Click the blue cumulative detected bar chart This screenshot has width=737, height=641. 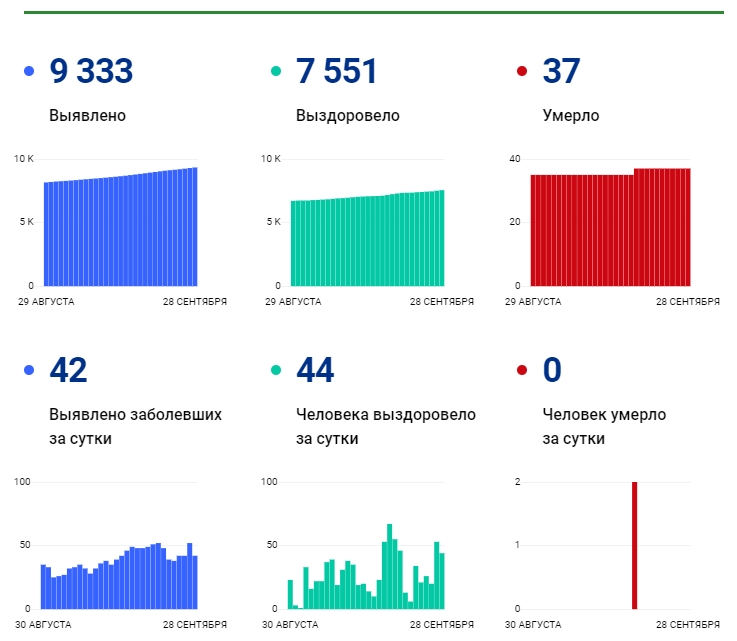[121, 227]
